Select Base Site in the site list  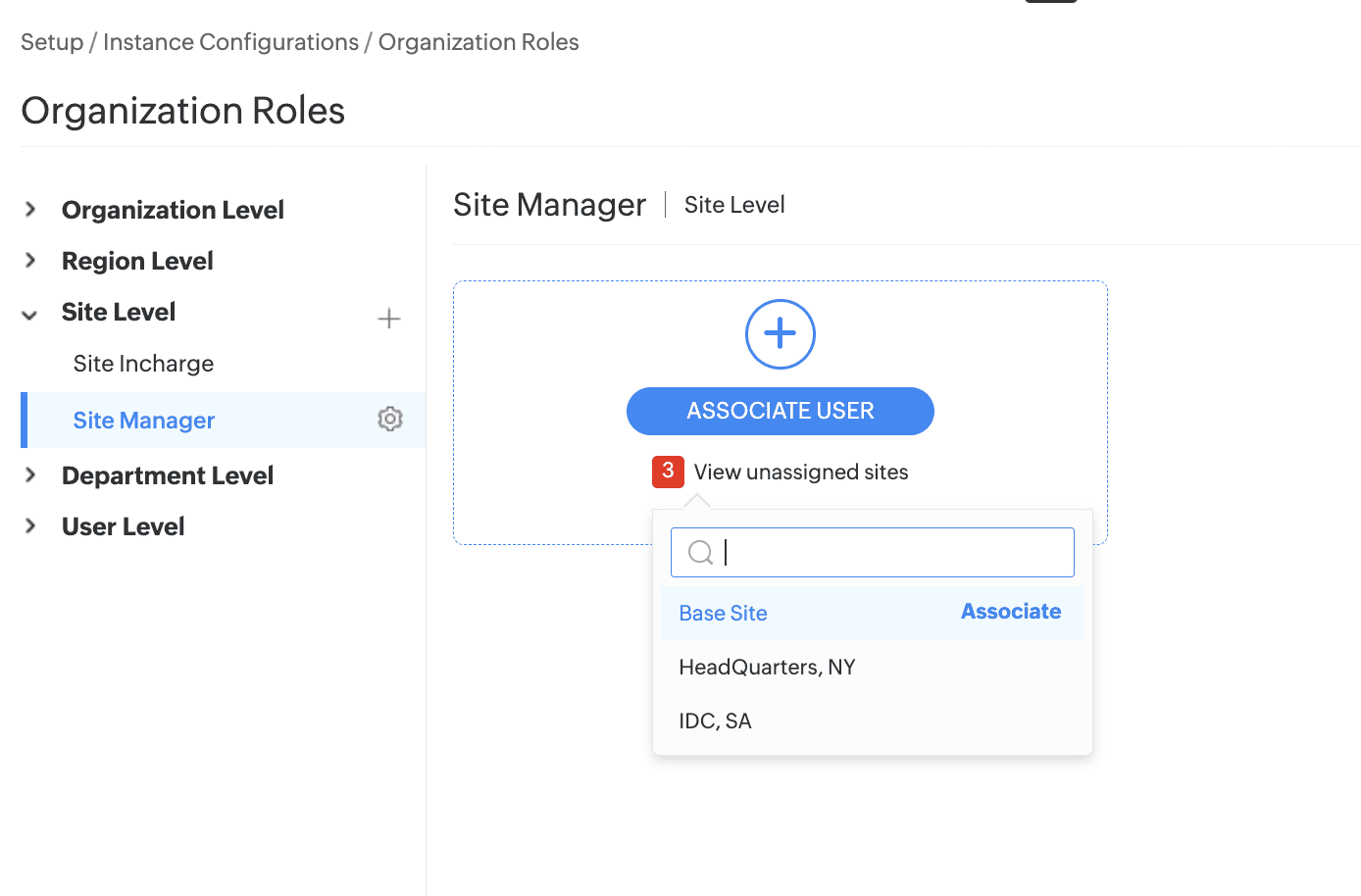[723, 614]
